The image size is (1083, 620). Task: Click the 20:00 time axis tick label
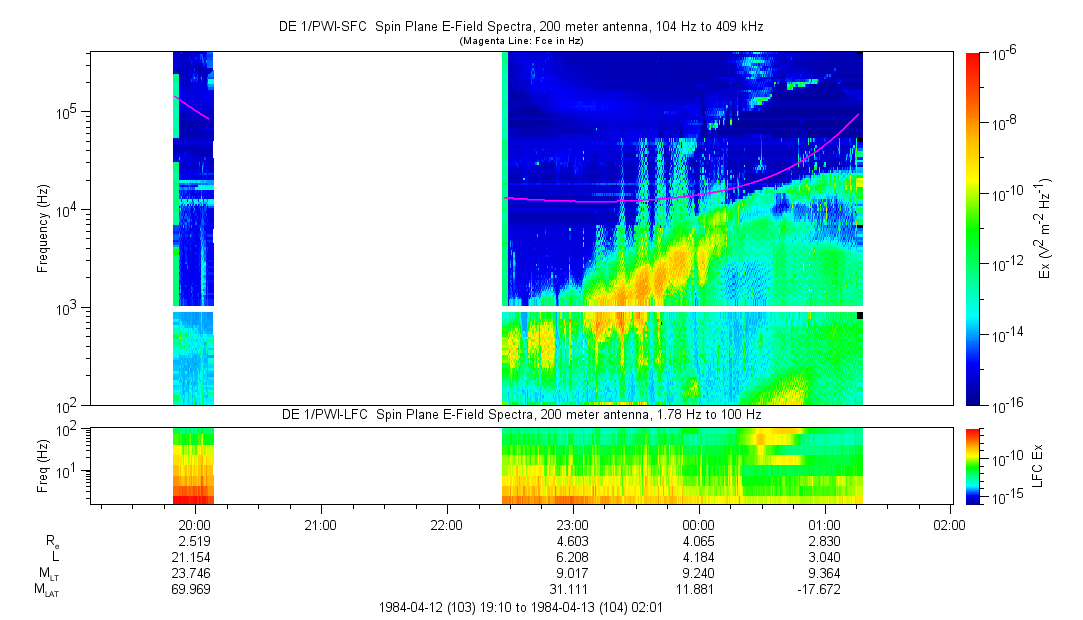(193, 524)
